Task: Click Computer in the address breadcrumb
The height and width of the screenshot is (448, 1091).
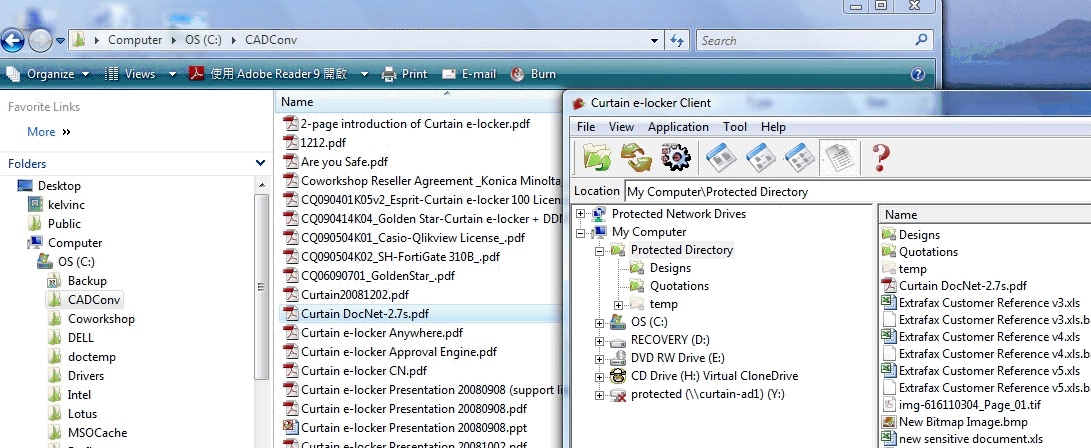Action: point(135,40)
